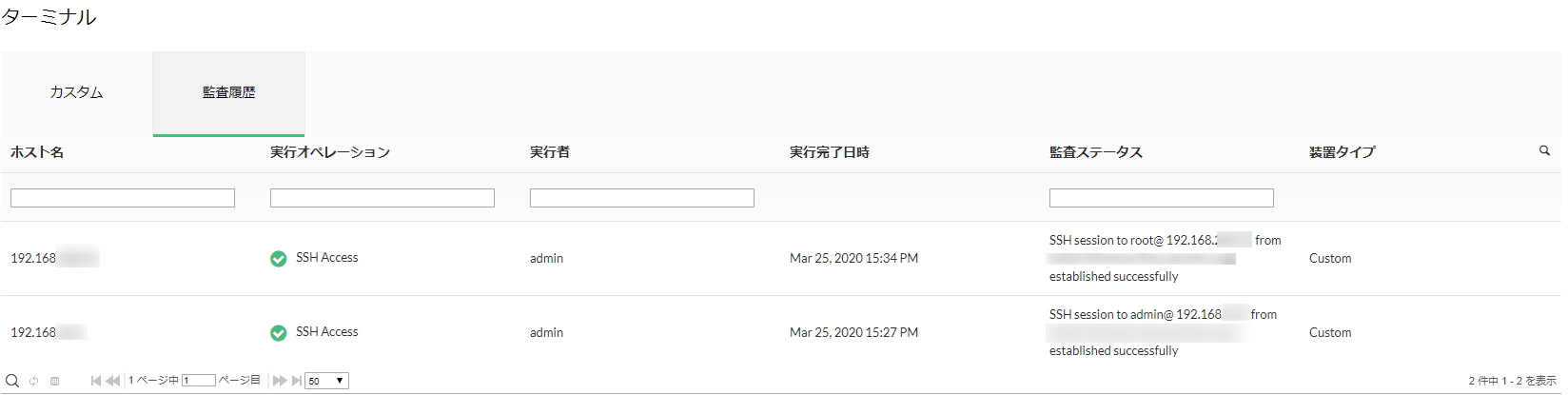Select the 監査履歴 tab
The height and width of the screenshot is (395, 1568).
coord(228,92)
